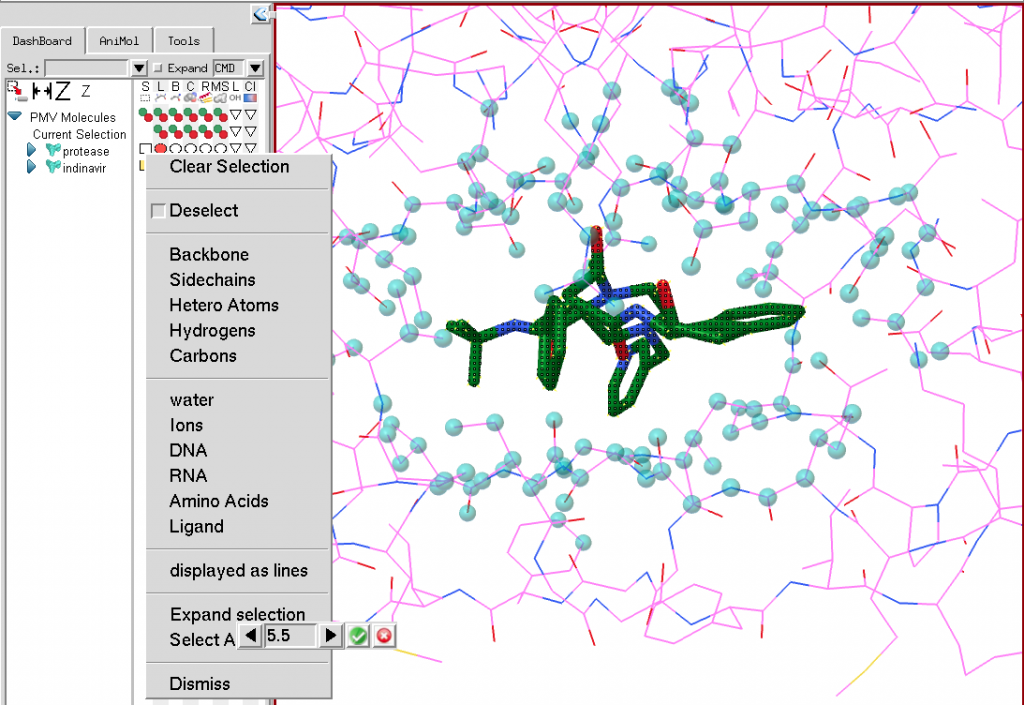Cancel distance with the red X icon
1024x705 pixels.
384,635
